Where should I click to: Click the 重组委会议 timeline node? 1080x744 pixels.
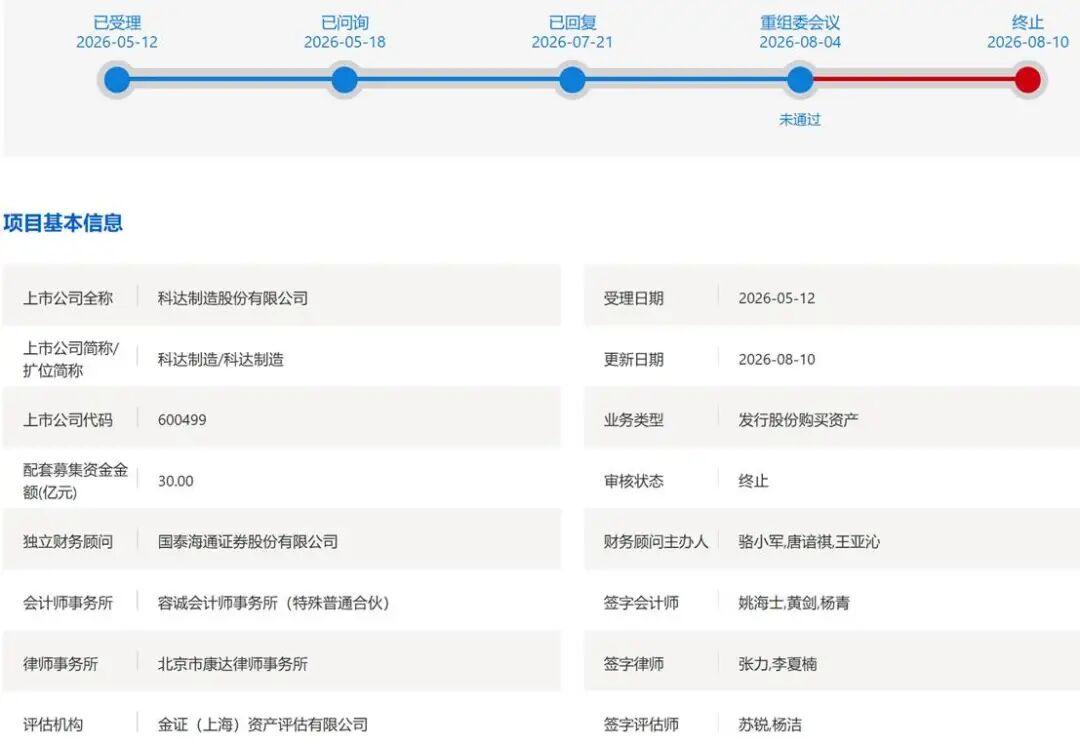coord(800,80)
